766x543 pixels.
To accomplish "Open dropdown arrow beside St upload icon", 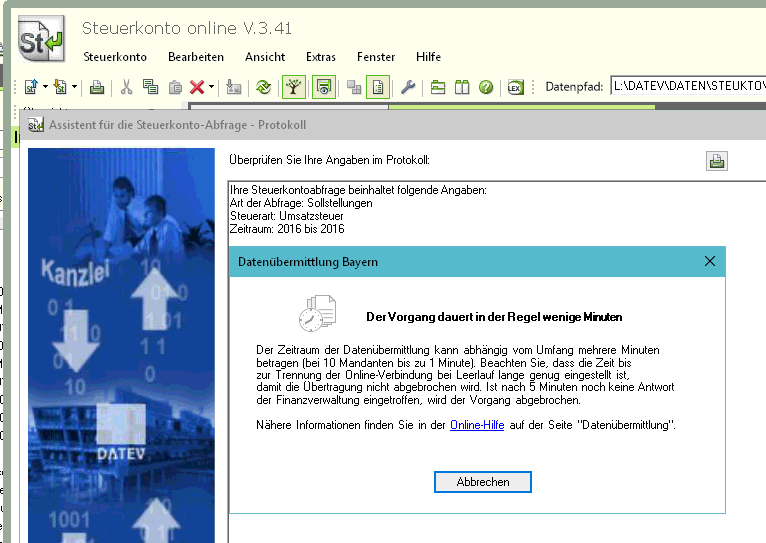I will (x=45, y=87).
